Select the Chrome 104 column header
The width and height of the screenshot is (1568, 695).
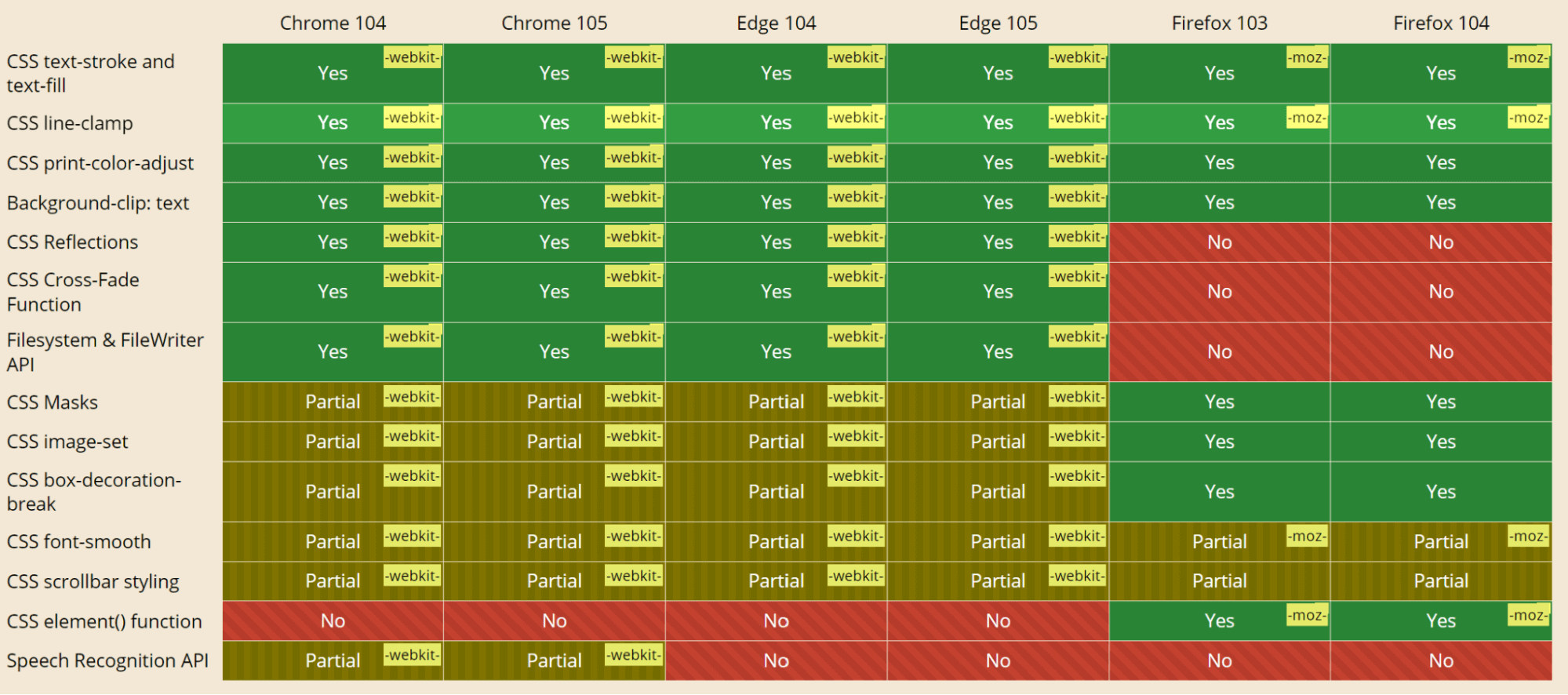point(333,23)
